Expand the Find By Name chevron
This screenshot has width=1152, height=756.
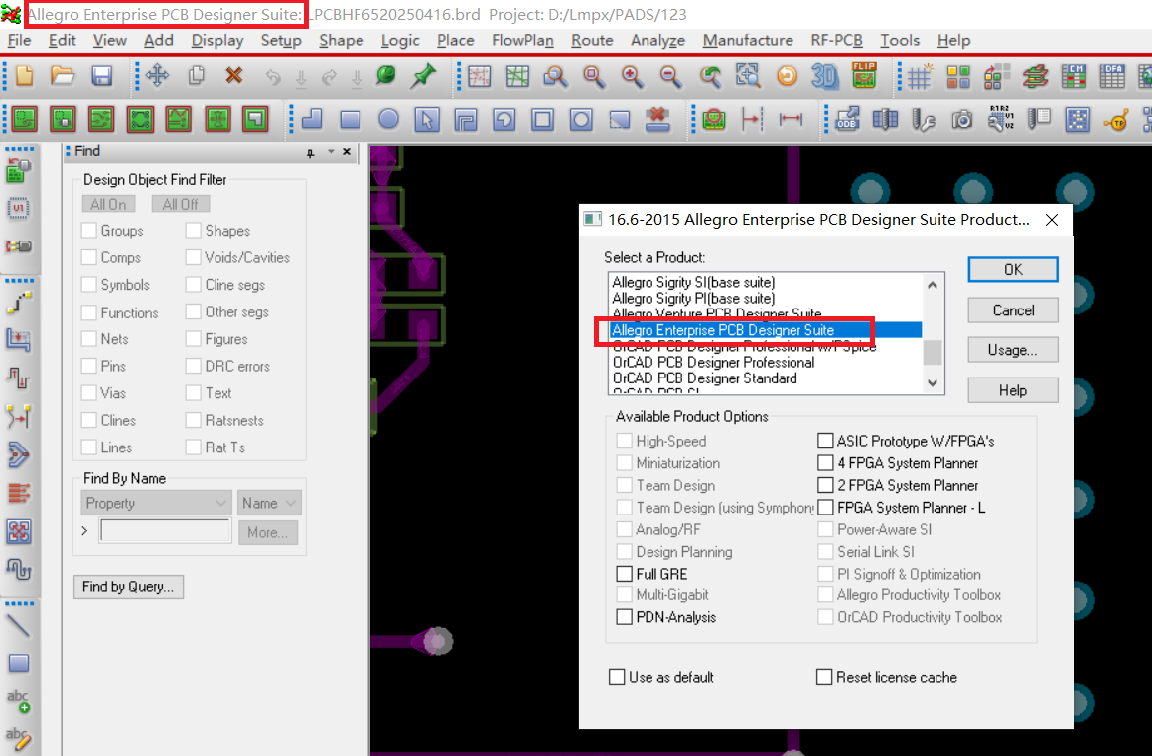click(84, 530)
